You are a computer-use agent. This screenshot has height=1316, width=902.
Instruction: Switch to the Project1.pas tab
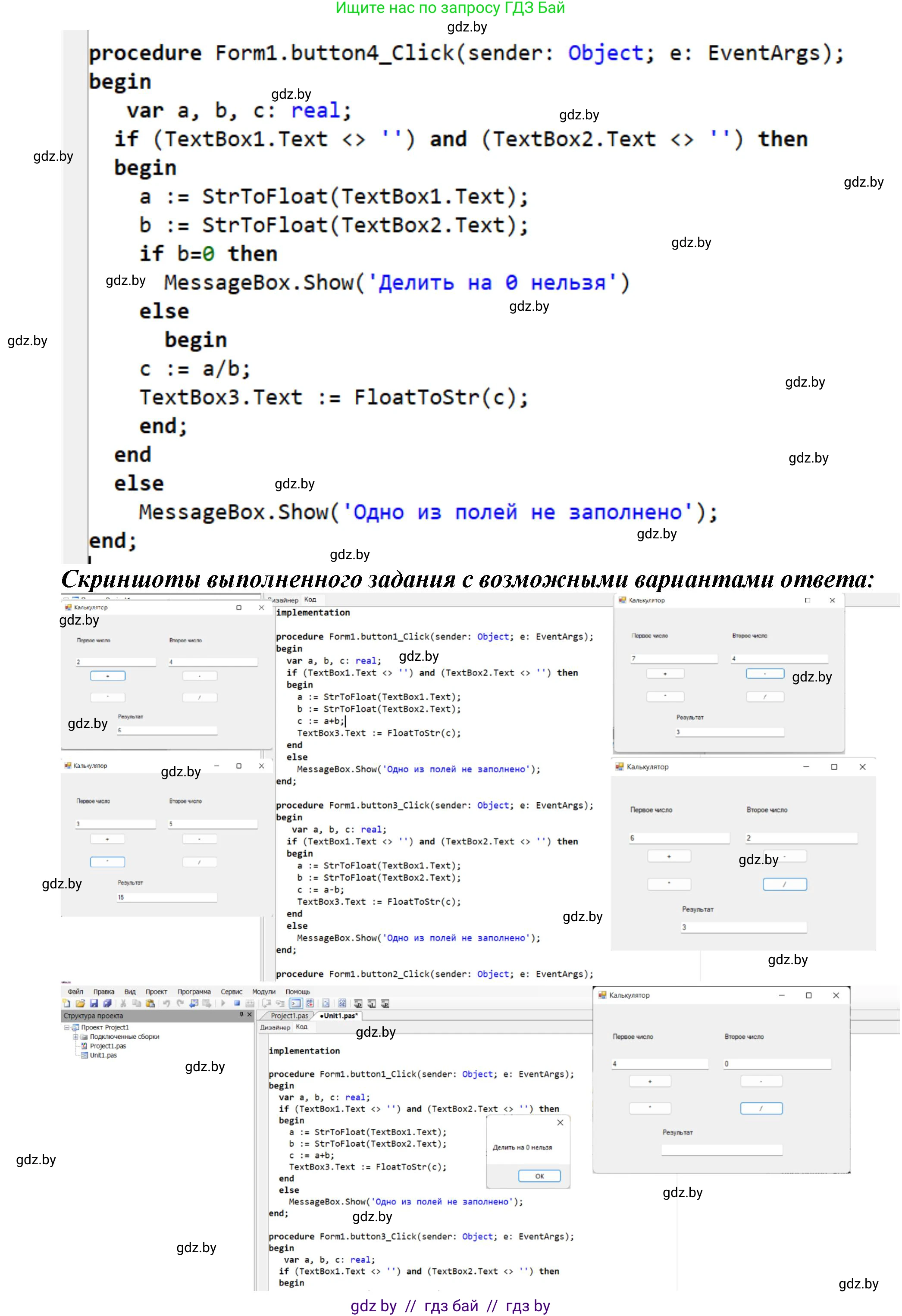click(x=289, y=1016)
